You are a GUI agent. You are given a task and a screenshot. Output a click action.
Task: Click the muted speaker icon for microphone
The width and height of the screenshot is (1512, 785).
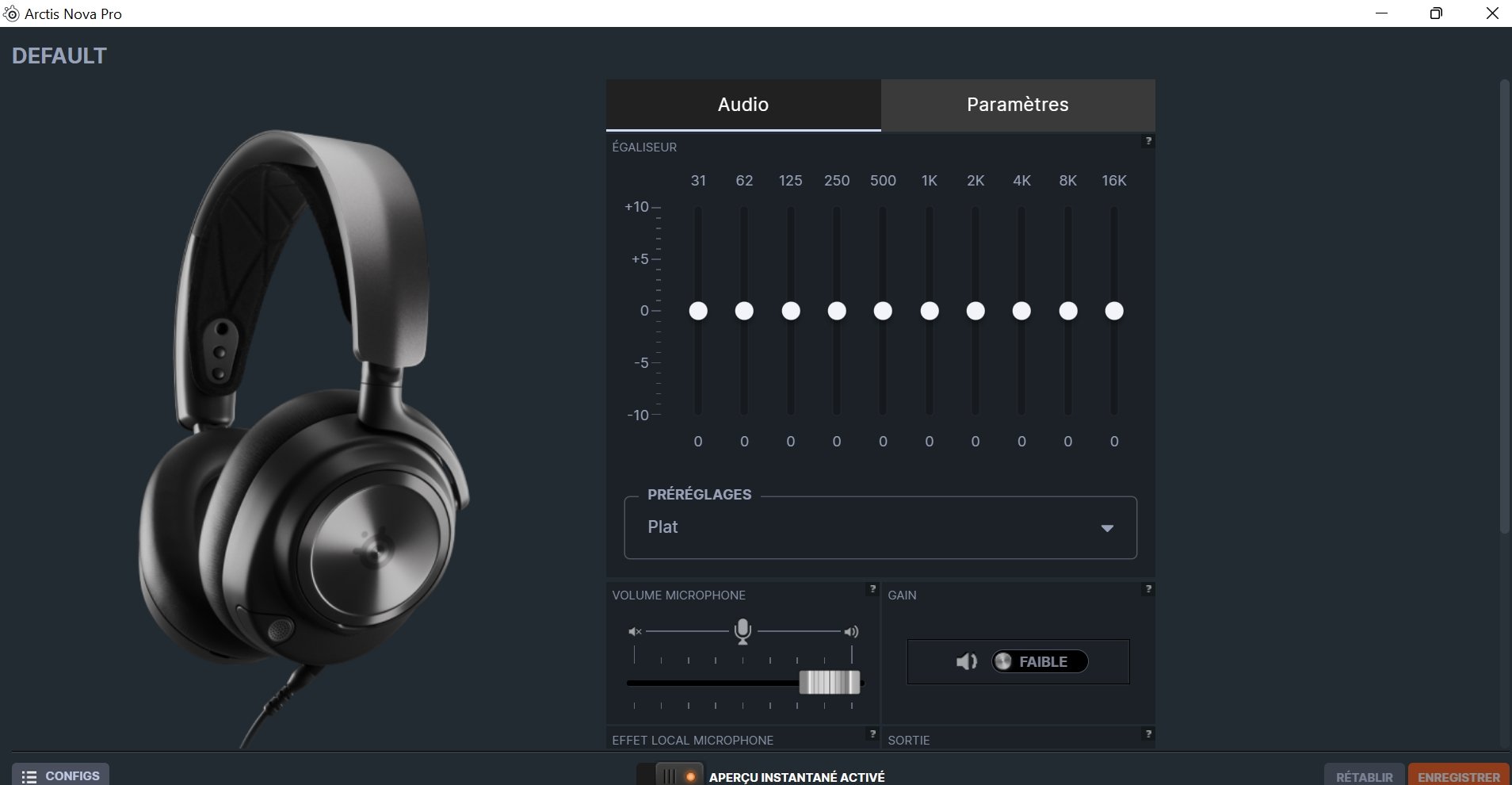point(635,632)
